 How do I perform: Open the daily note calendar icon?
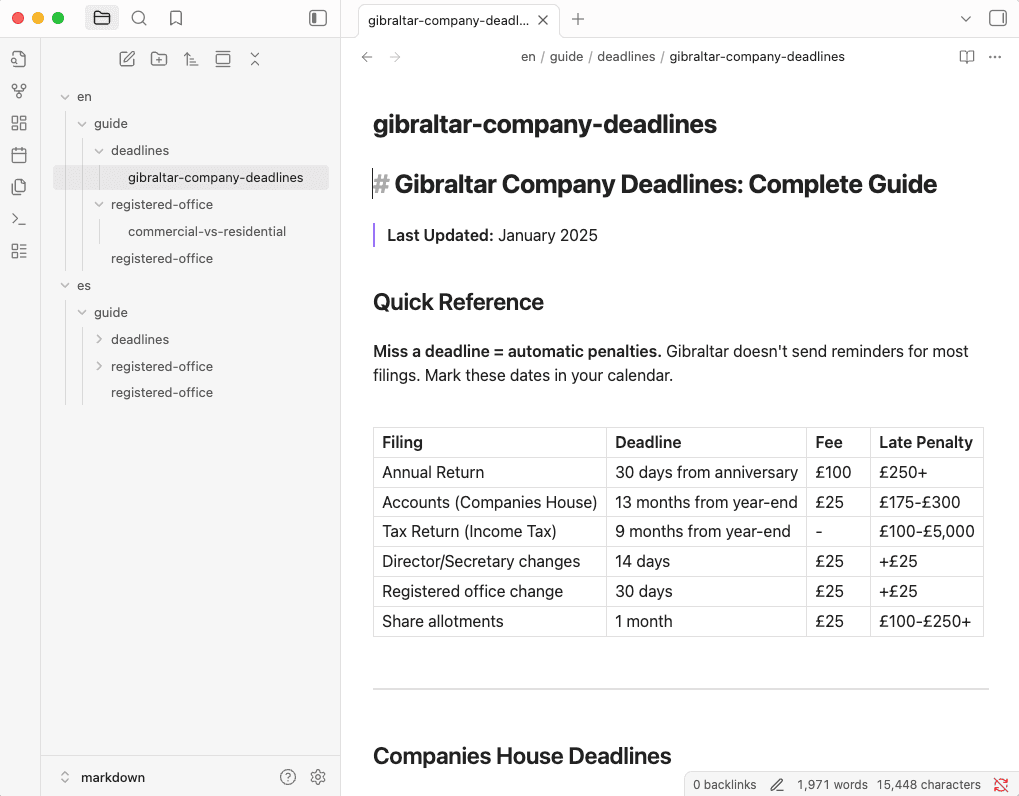[18, 155]
